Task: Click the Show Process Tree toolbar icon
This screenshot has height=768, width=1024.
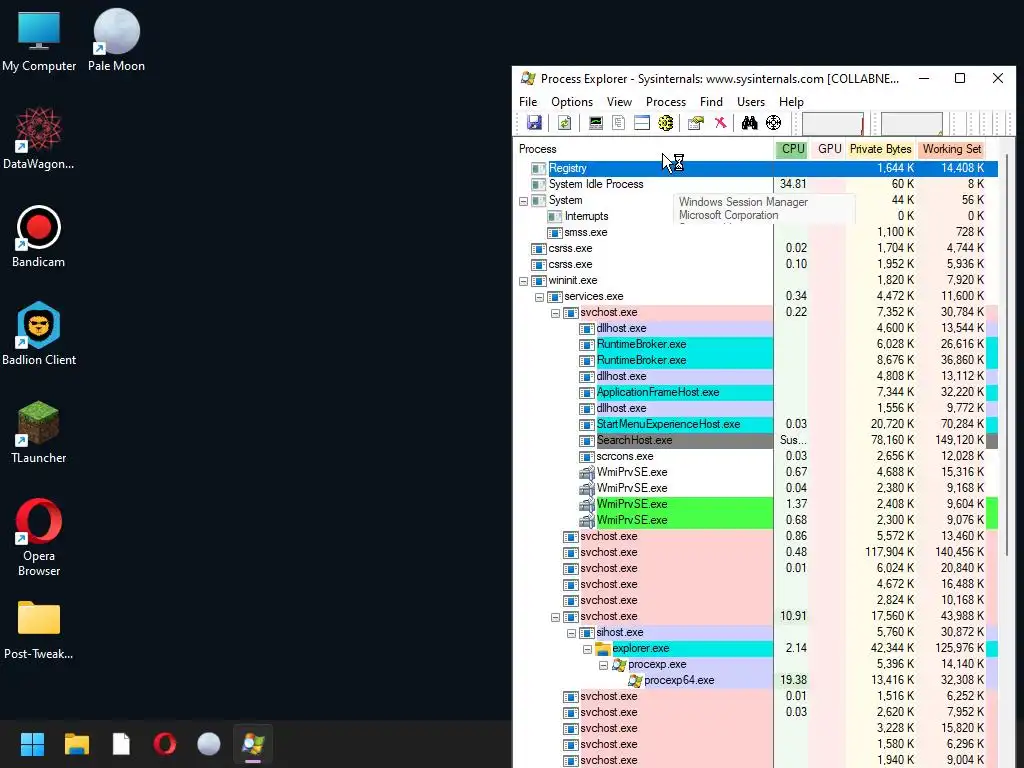Action: click(618, 123)
